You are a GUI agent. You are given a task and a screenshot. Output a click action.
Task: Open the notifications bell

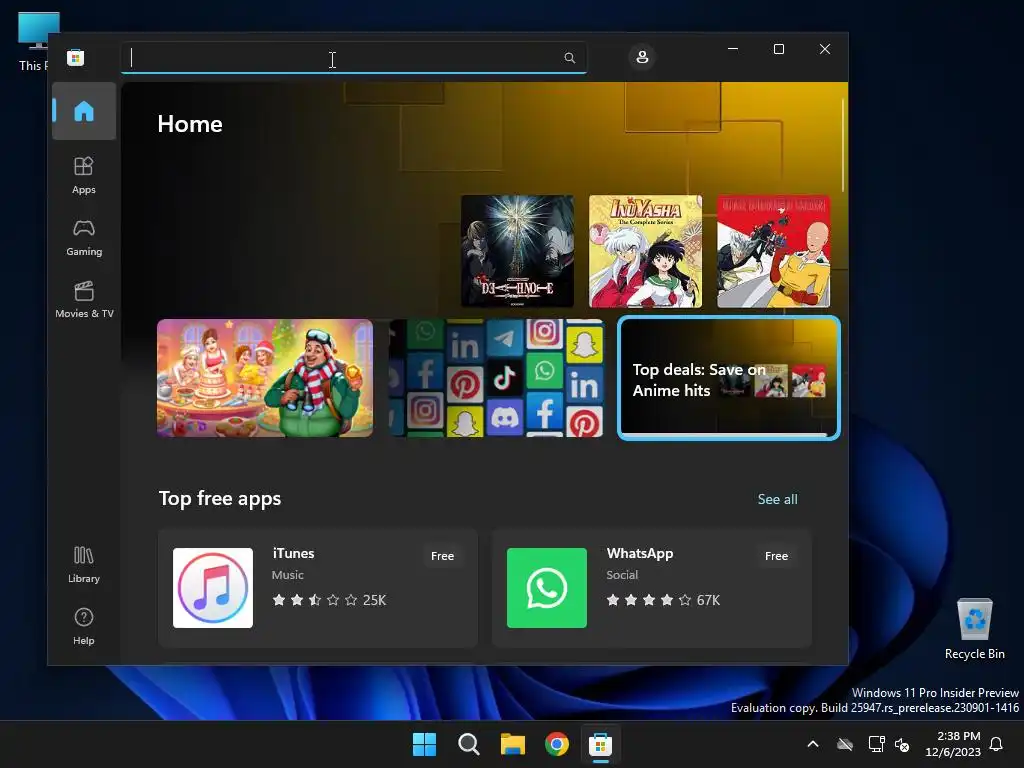click(x=997, y=744)
